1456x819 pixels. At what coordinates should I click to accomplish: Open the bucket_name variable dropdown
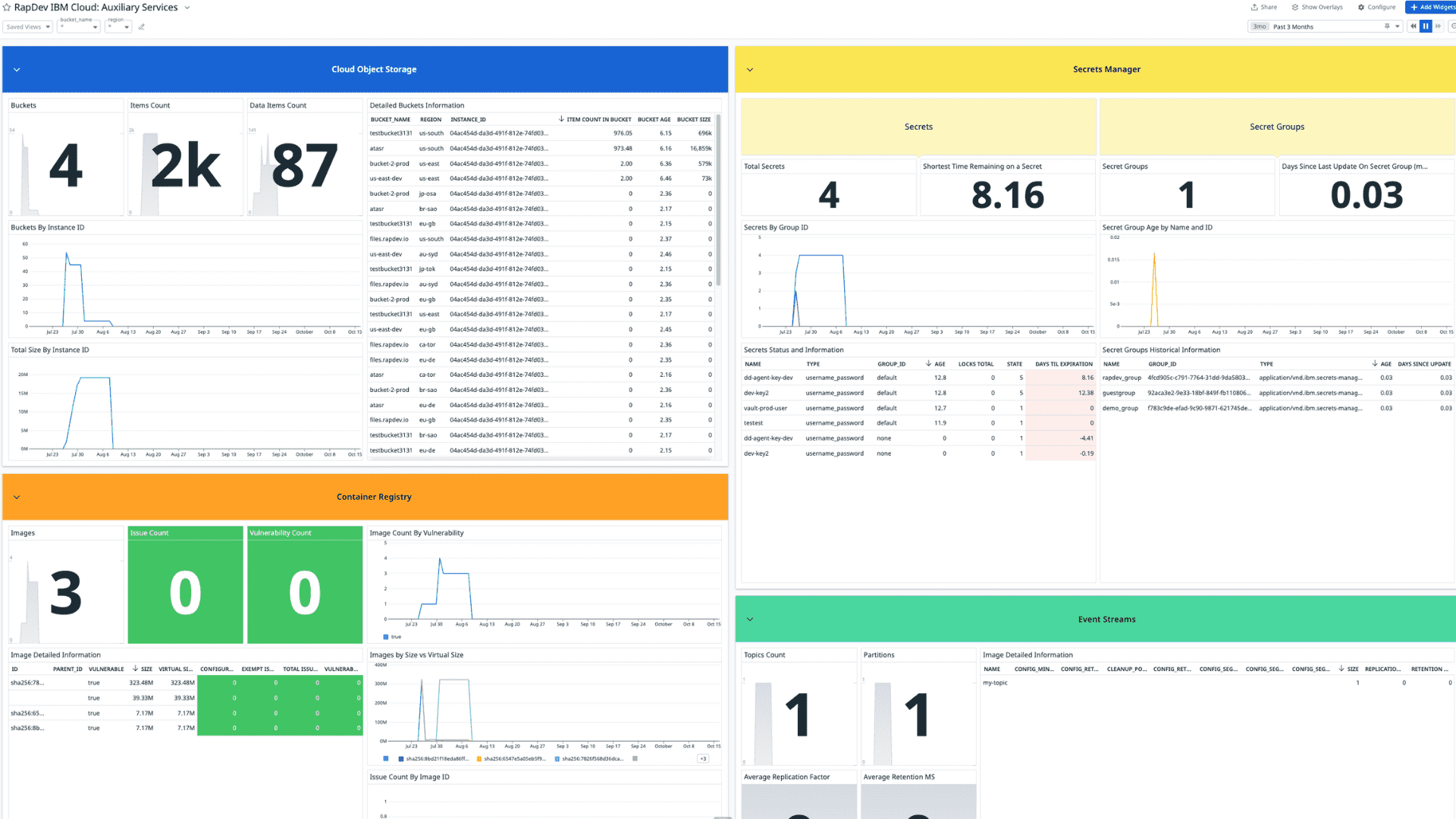click(80, 27)
